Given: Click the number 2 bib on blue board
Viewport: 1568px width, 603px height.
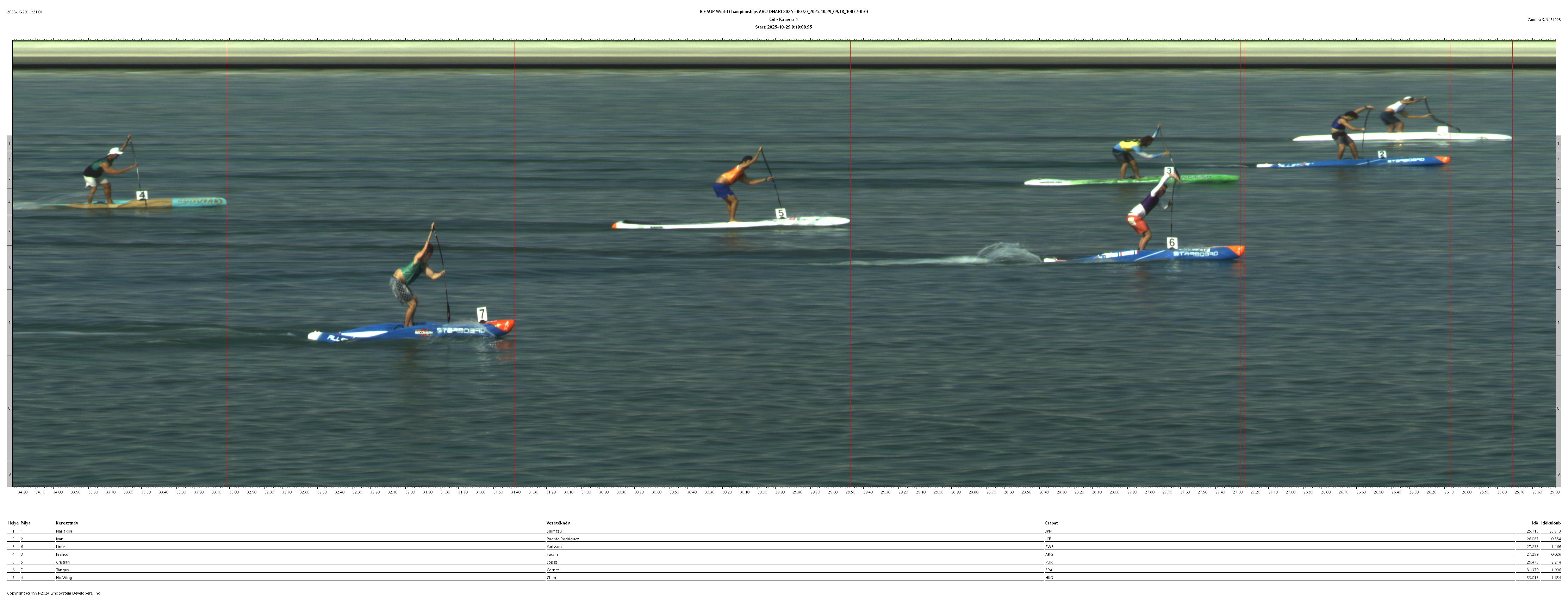Looking at the screenshot, I should 1382,155.
